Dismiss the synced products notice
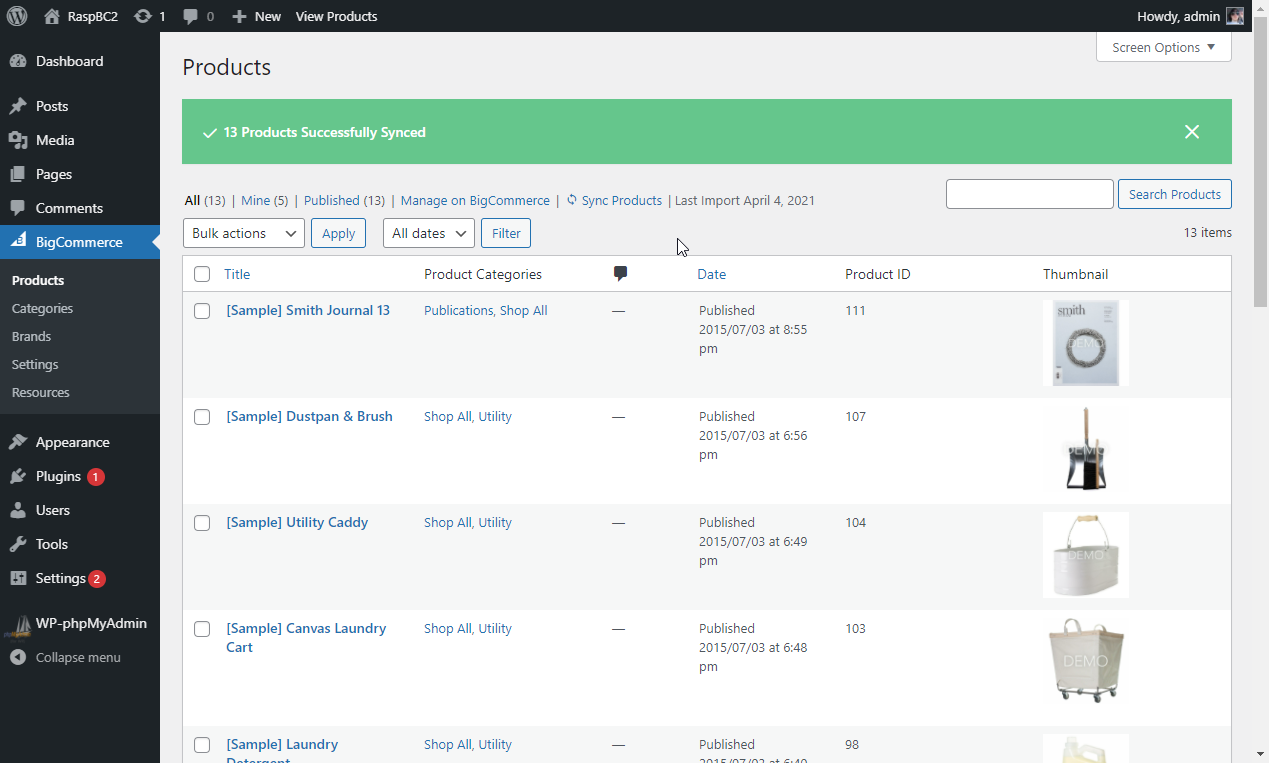The width and height of the screenshot is (1269, 763). click(1191, 132)
